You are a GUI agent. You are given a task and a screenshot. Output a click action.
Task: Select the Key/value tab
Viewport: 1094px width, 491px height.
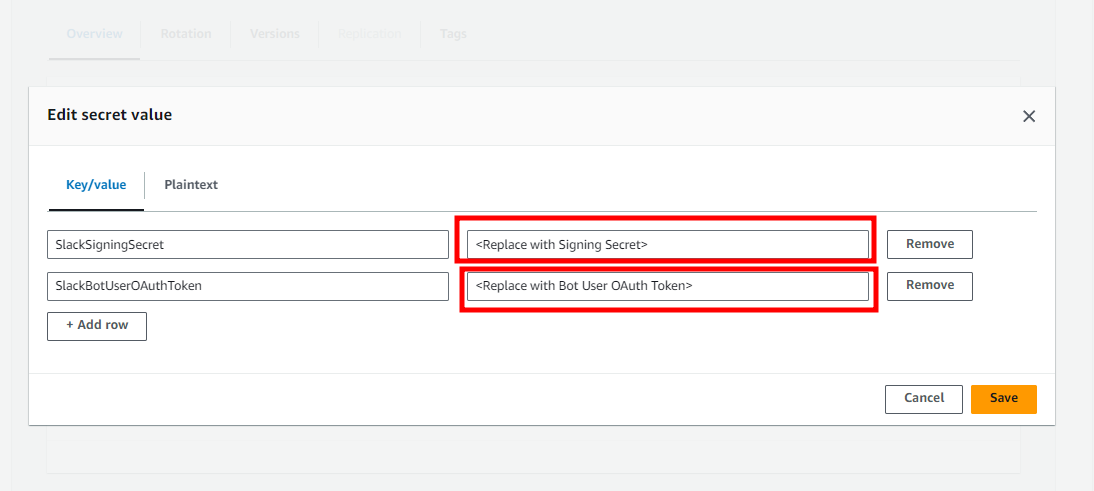96,185
